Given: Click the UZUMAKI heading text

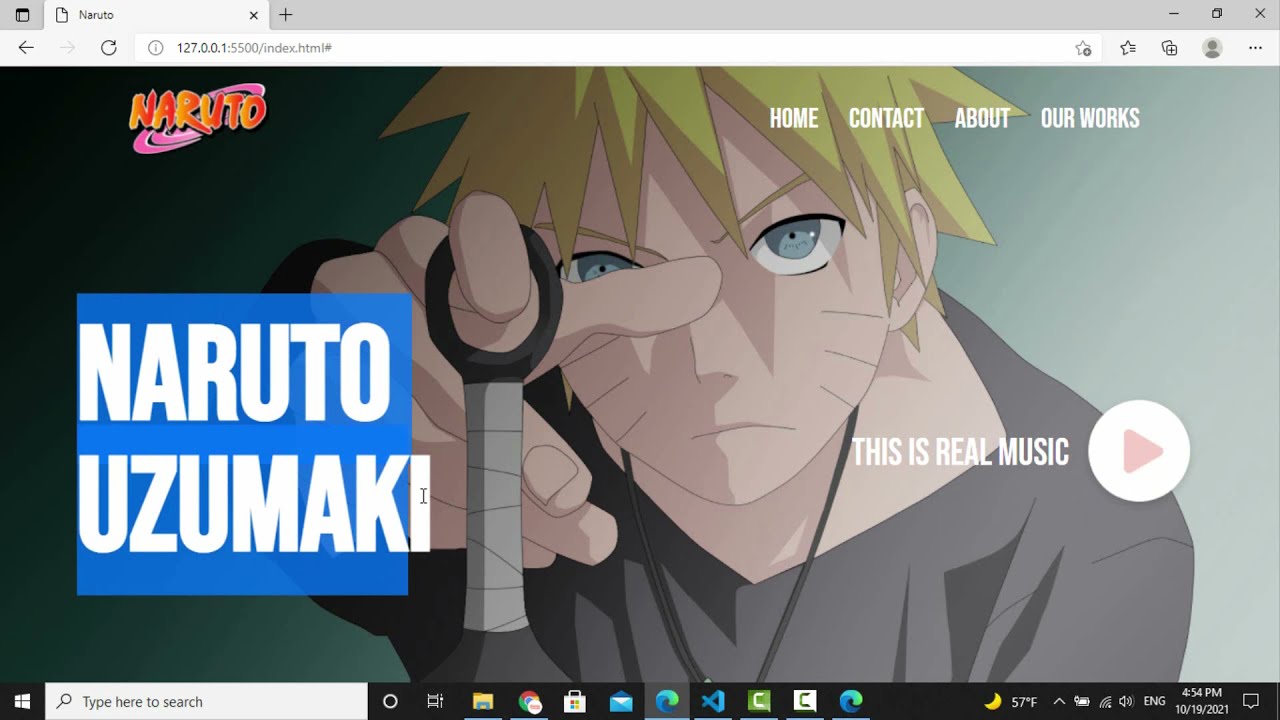Looking at the screenshot, I should click(x=254, y=503).
